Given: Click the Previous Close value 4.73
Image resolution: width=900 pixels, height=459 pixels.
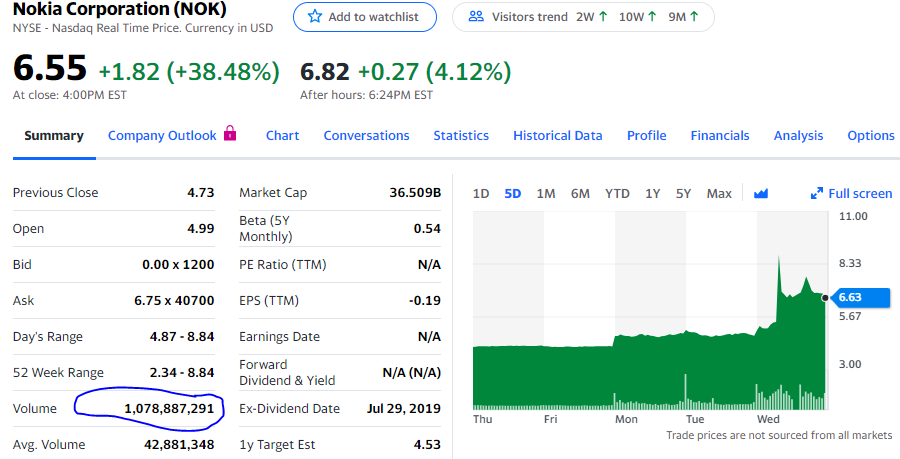Looking at the screenshot, I should click(201, 192).
